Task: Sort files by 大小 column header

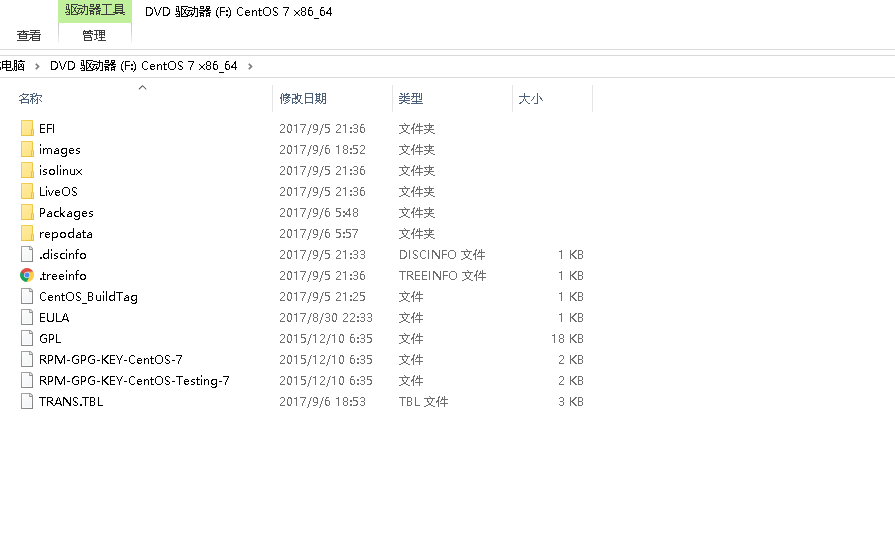Action: click(x=531, y=99)
